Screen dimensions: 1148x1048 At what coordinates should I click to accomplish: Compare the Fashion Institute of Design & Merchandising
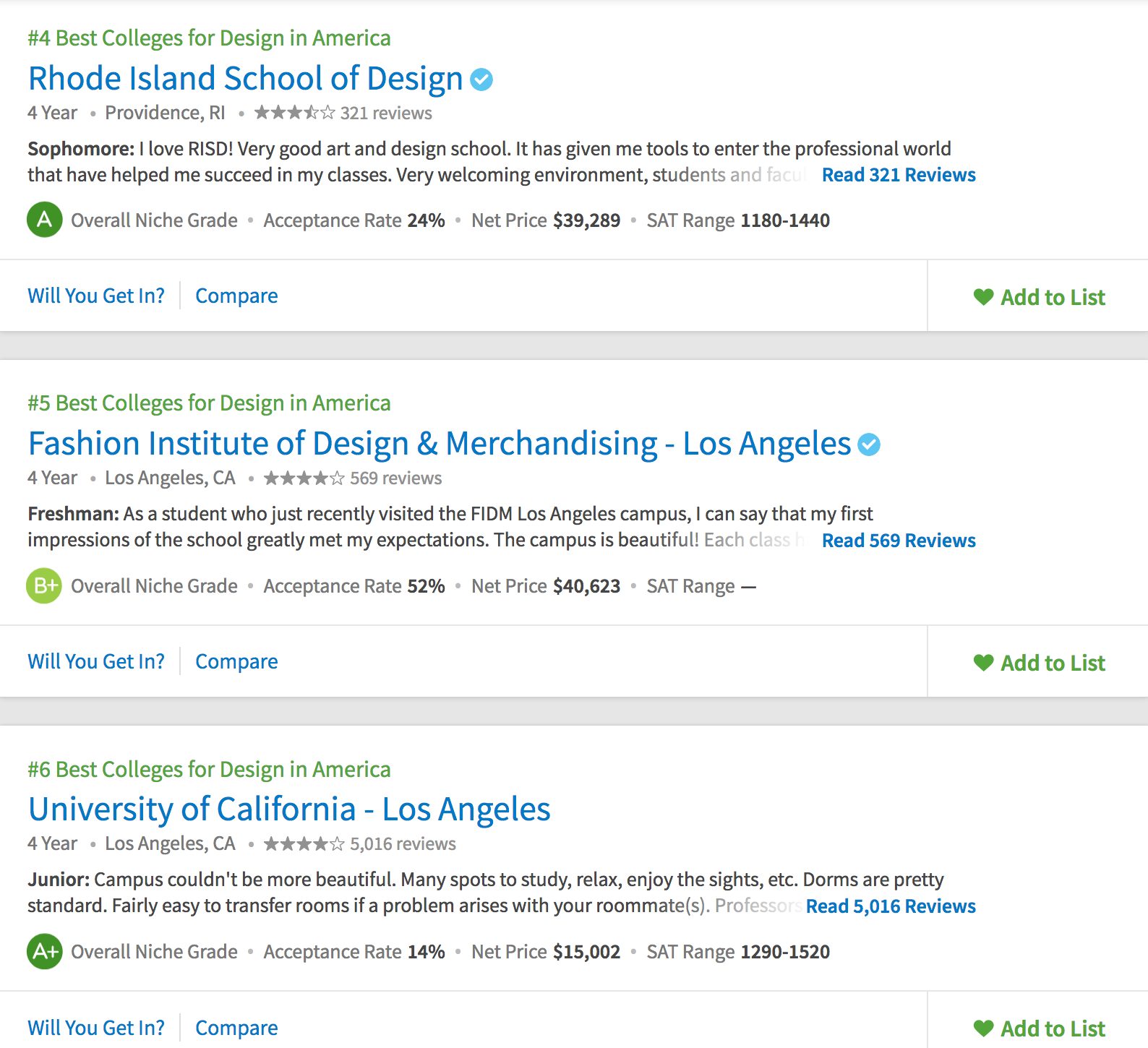pyautogui.click(x=236, y=662)
